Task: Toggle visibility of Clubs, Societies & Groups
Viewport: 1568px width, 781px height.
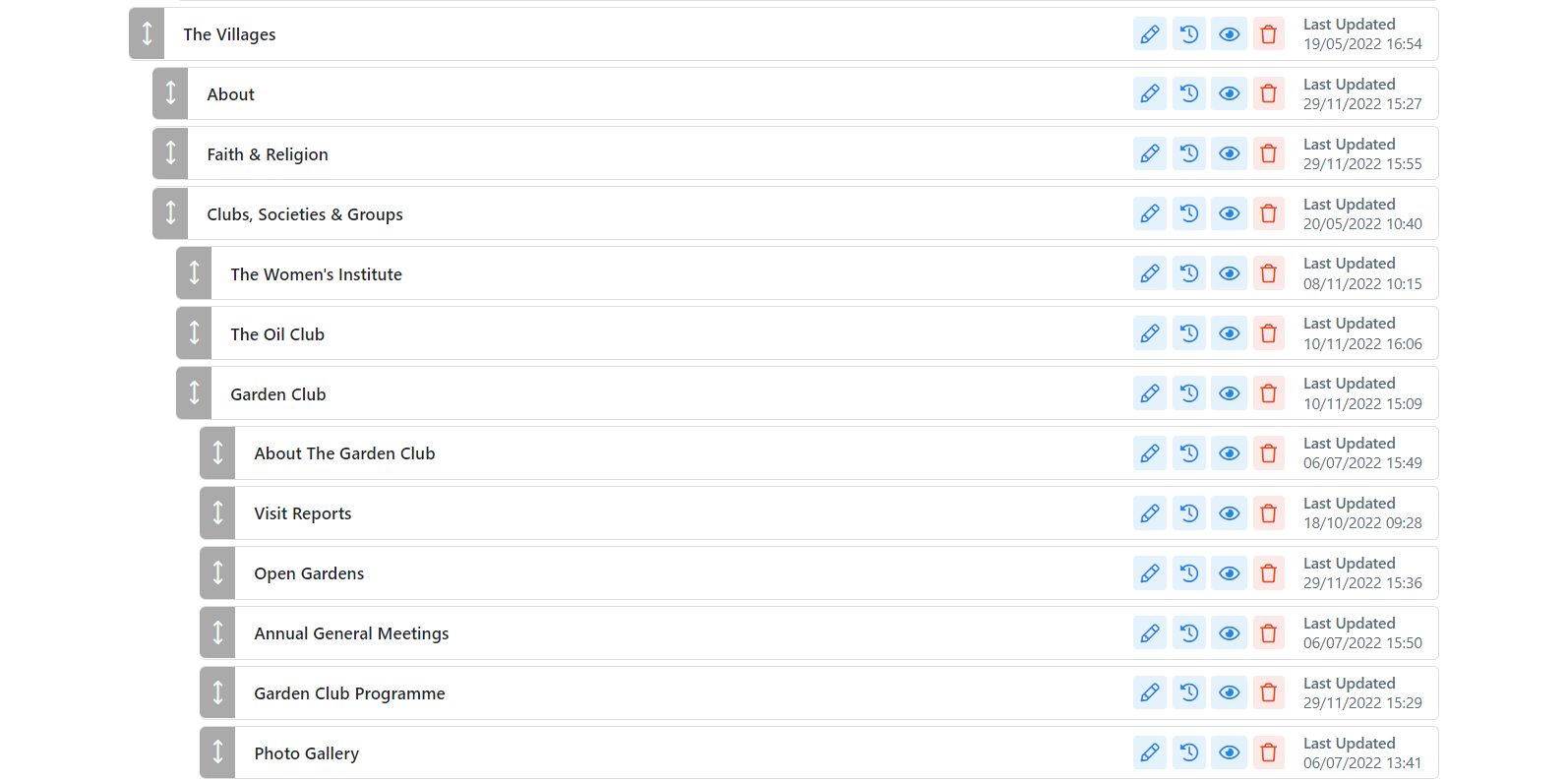Action: coord(1229,214)
